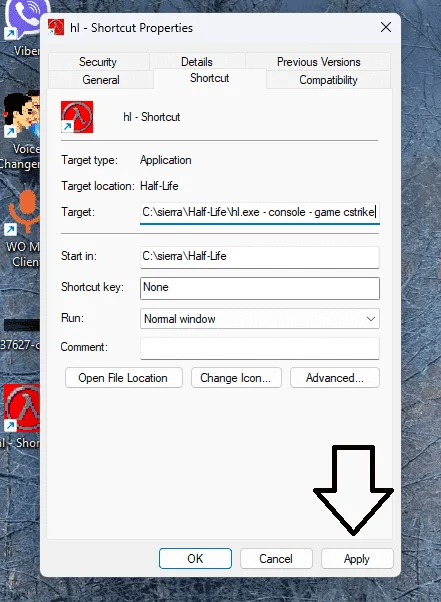This screenshot has width=441, height=602.
Task: Click the Cancel button
Action: (276, 559)
